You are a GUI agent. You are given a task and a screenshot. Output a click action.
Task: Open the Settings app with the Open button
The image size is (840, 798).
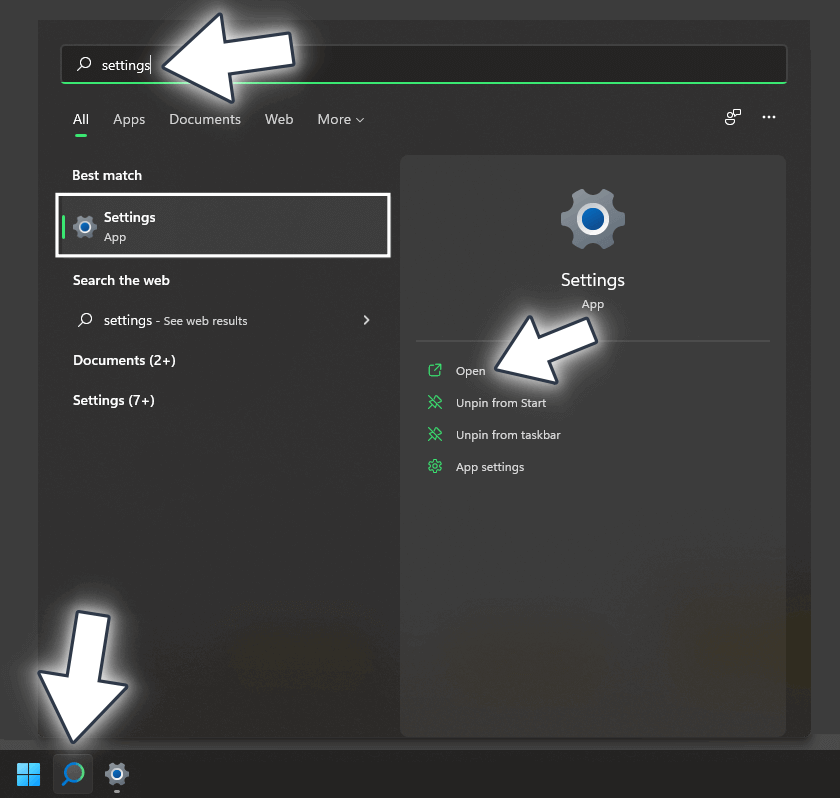(471, 370)
